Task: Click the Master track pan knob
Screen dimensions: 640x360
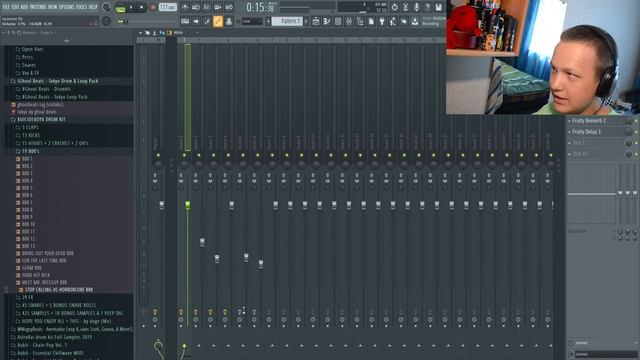Action: tap(158, 164)
